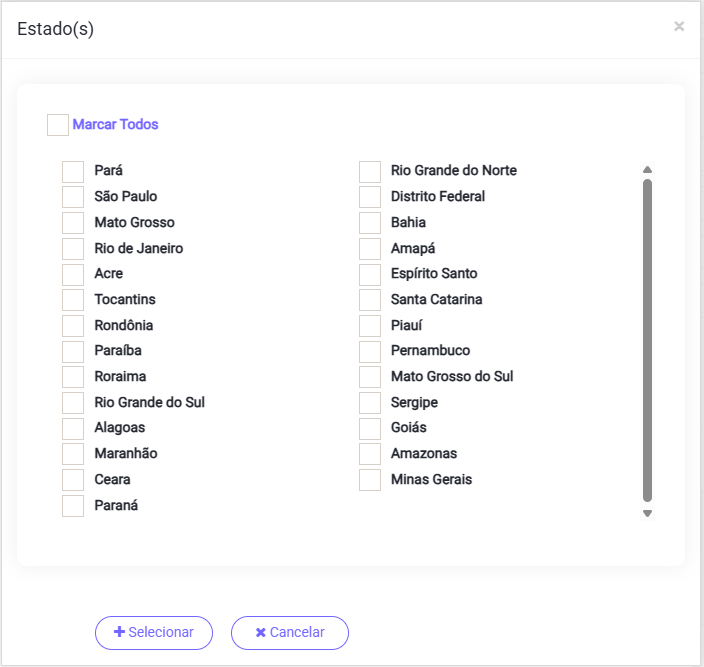Viewport: 704px width, 667px height.
Task: Select the Tocantins checkbox
Action: (73, 300)
